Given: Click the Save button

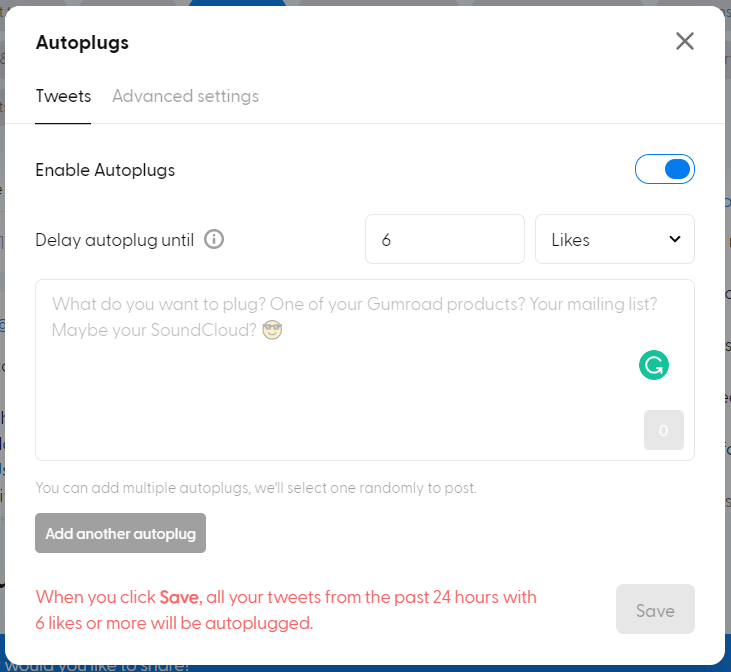Looking at the screenshot, I should pos(655,610).
